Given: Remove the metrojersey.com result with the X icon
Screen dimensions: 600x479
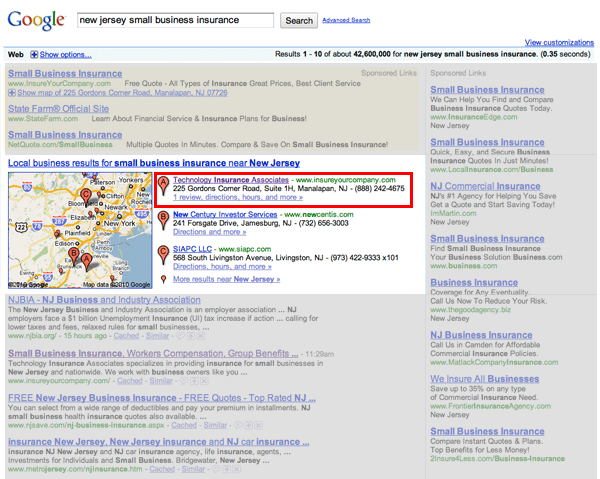Looking at the screenshot, I should click(x=236, y=469).
